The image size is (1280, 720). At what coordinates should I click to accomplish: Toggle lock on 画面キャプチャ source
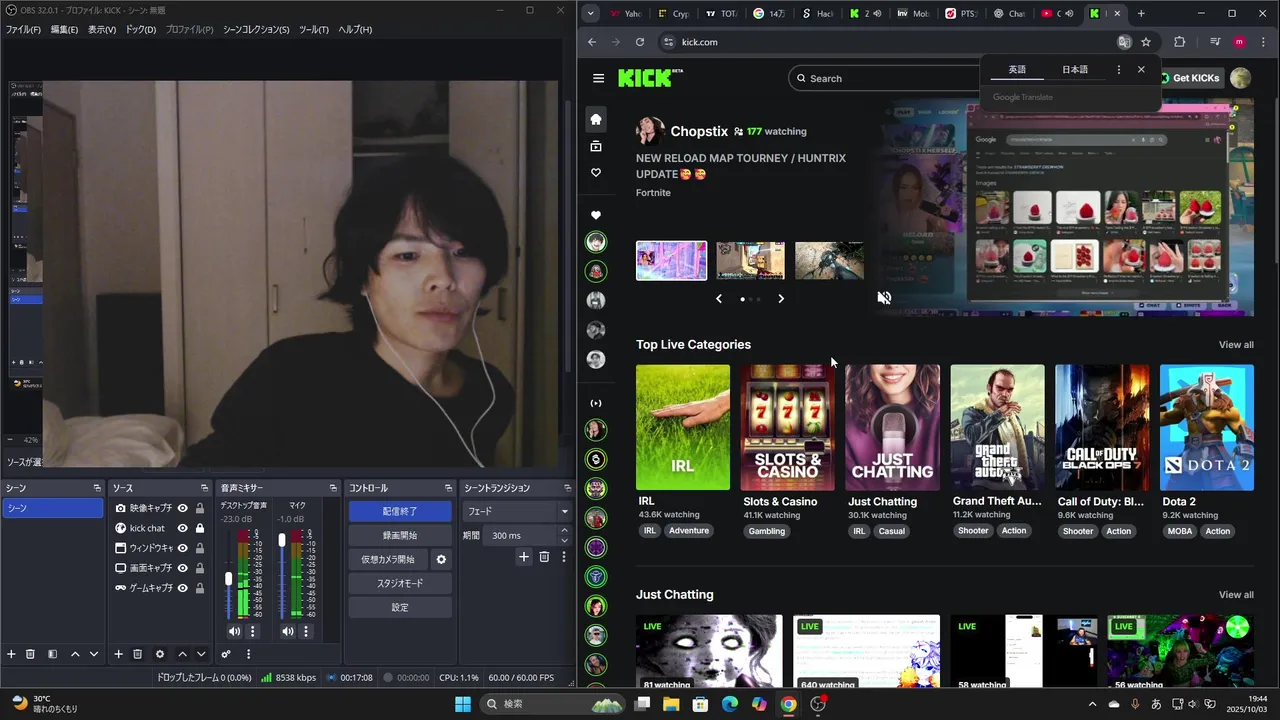click(x=200, y=568)
